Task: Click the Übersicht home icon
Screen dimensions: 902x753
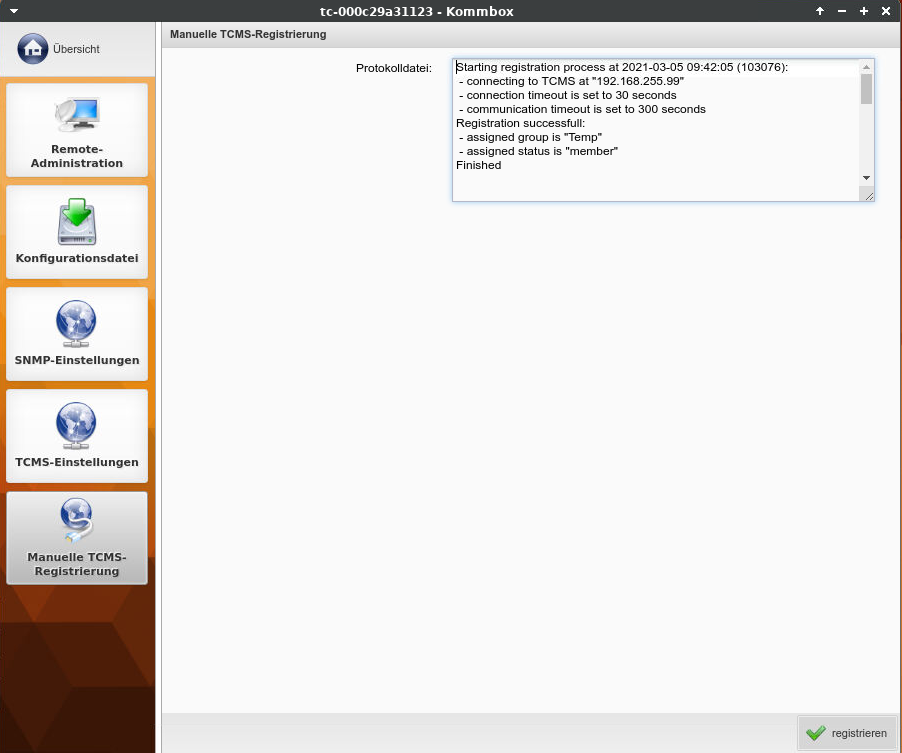Action: click(33, 48)
